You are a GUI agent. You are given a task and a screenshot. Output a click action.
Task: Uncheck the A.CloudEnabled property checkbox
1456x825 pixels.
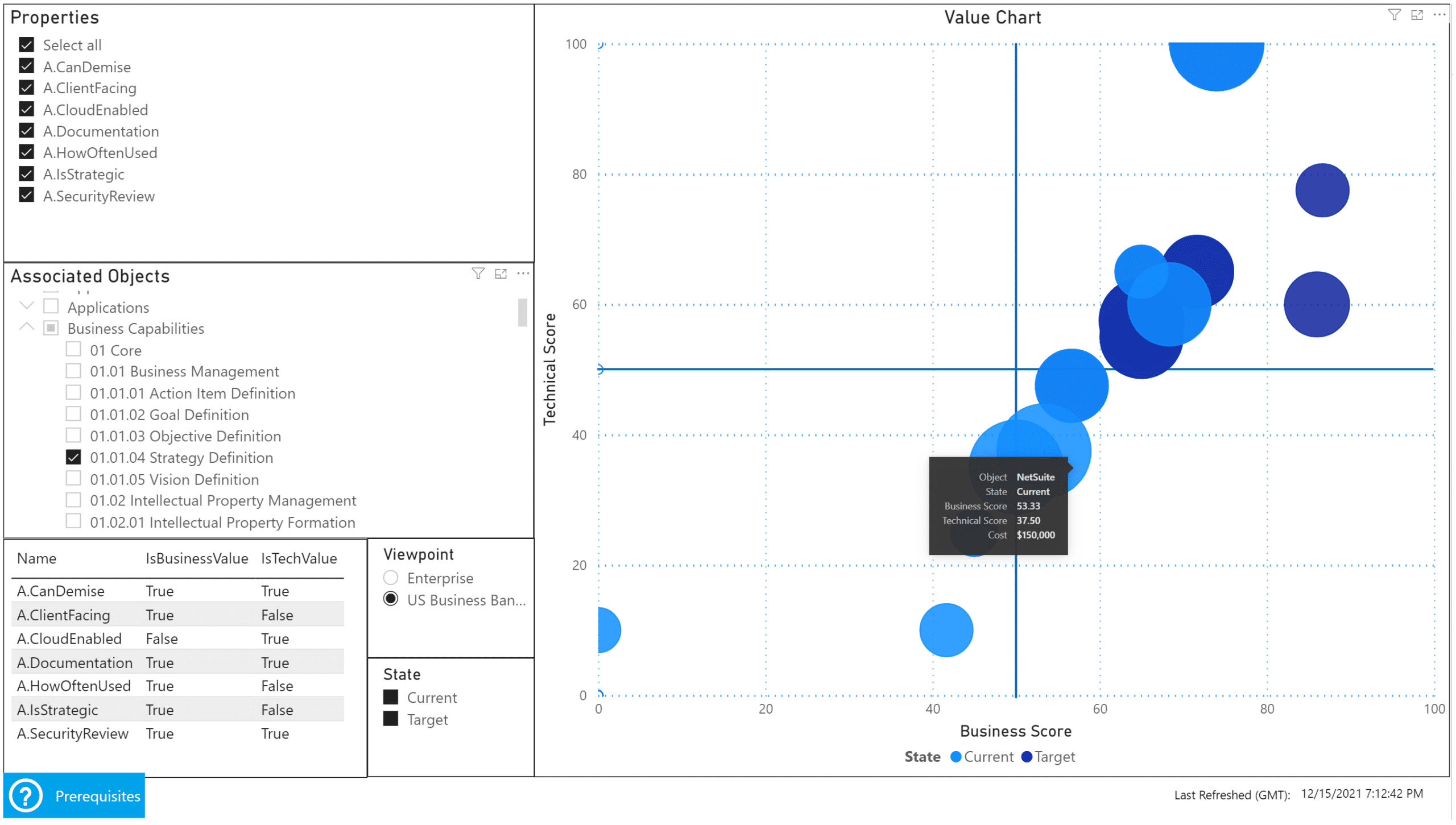click(26, 109)
